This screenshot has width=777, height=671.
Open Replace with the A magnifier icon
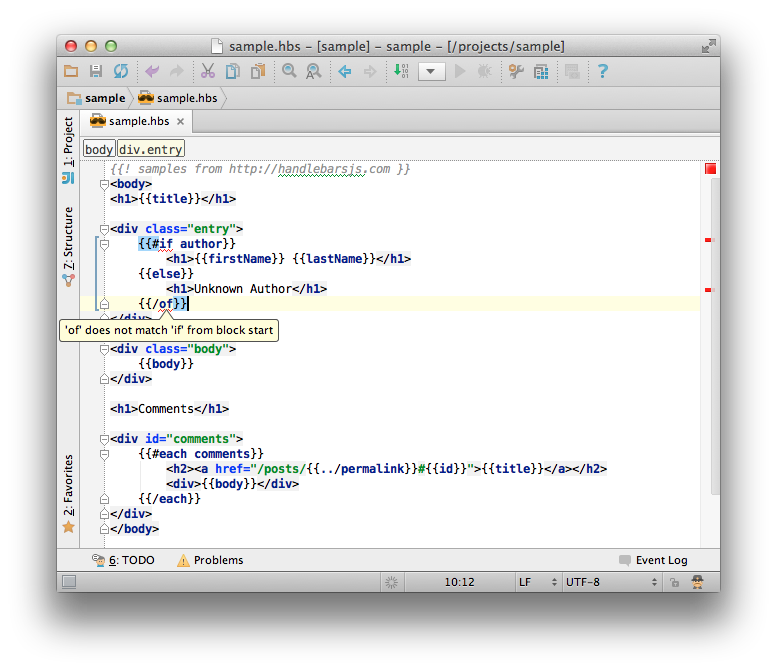pos(313,71)
